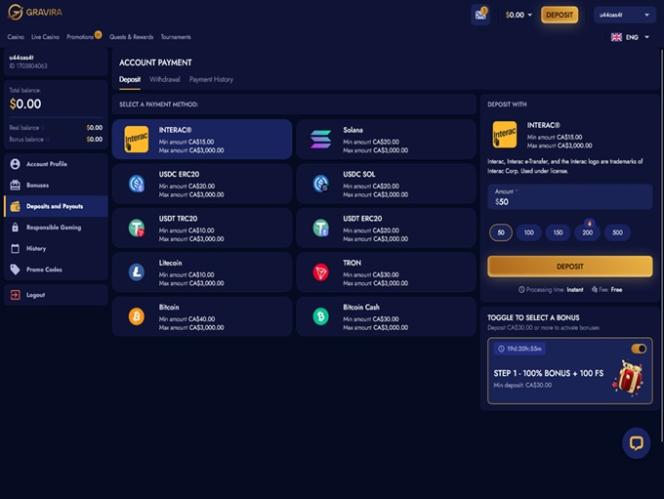Image resolution: width=664 pixels, height=499 pixels.
Task: Open the live chat bubble
Action: (636, 443)
